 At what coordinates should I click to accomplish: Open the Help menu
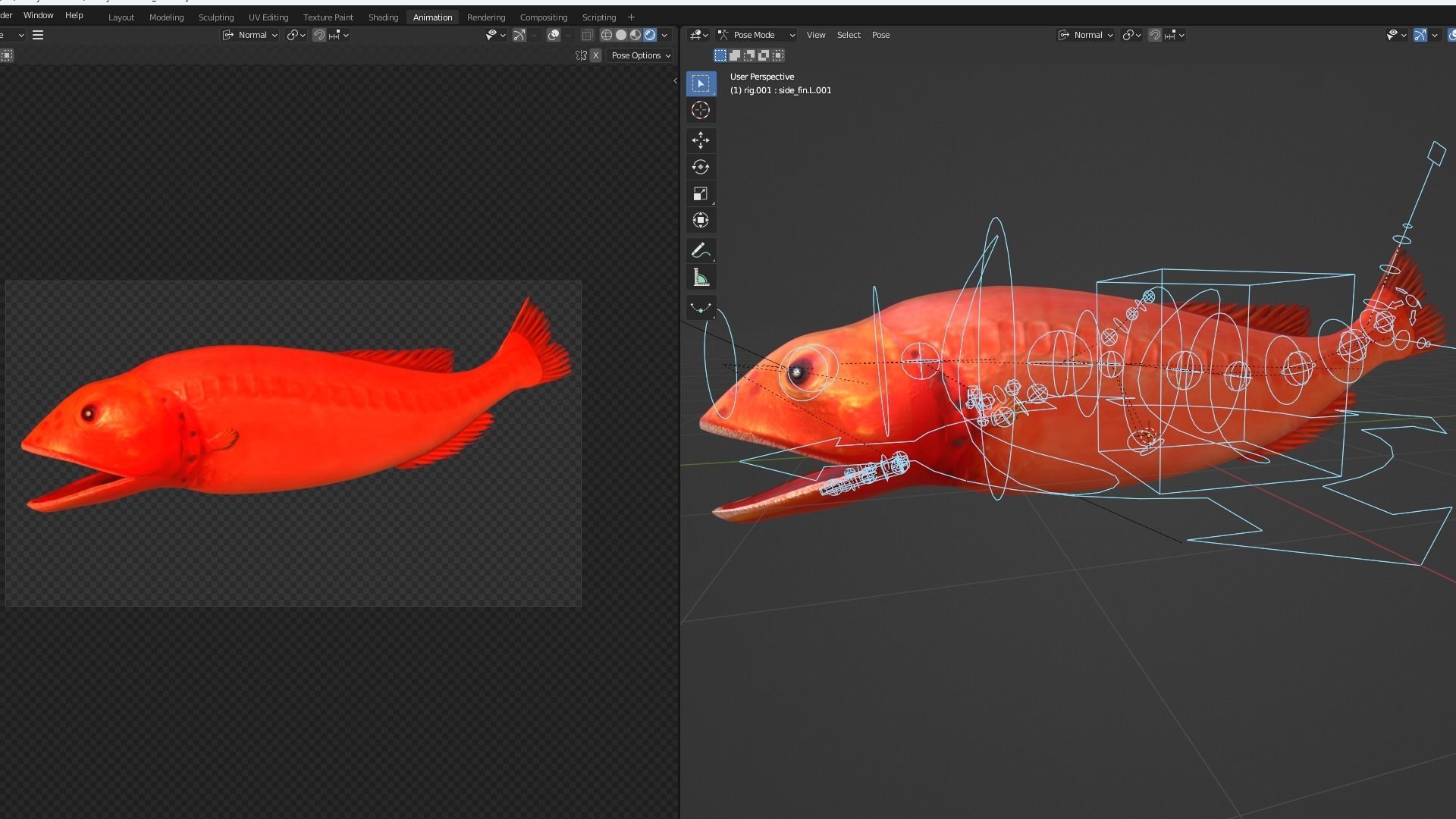[x=74, y=15]
